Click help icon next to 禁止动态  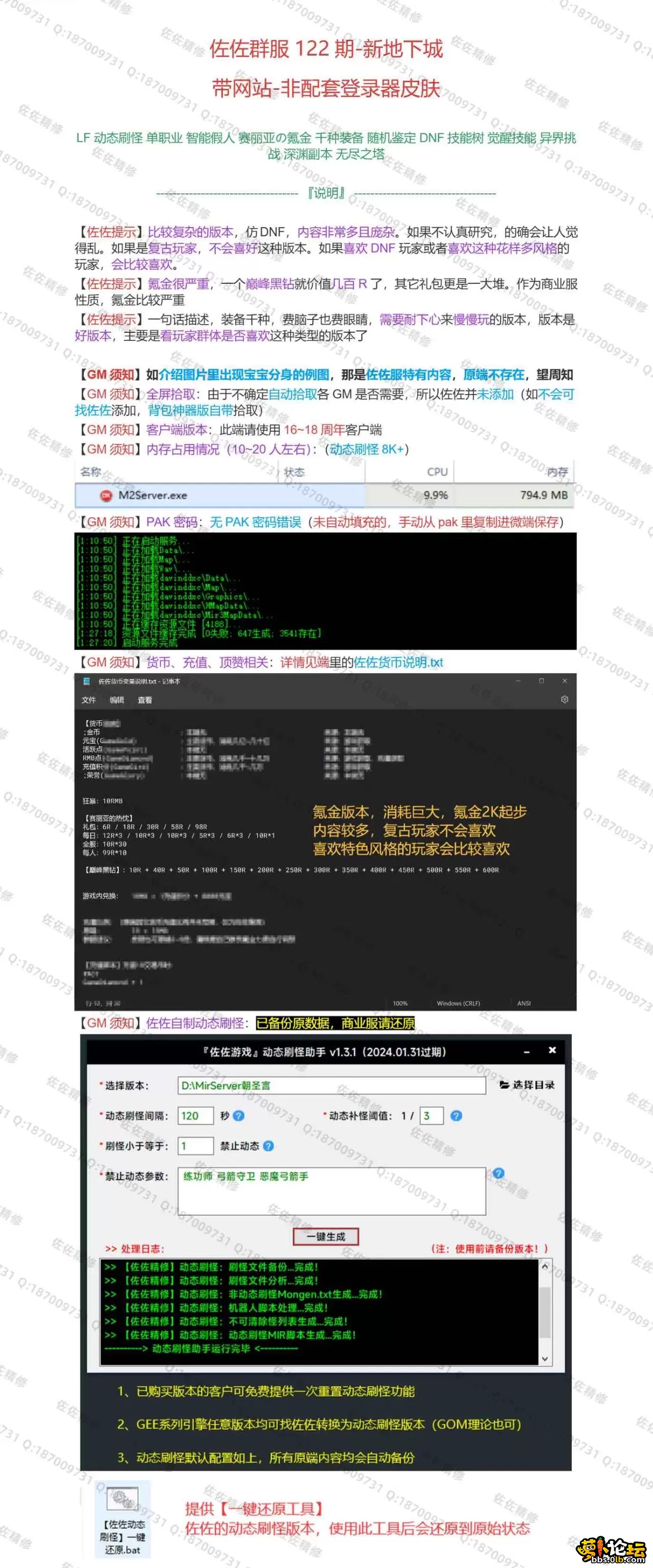(268, 1145)
